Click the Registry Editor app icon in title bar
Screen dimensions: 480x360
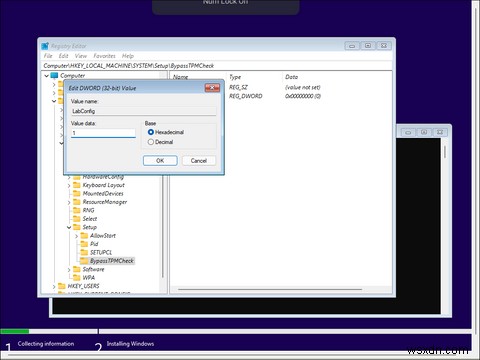[x=45, y=46]
